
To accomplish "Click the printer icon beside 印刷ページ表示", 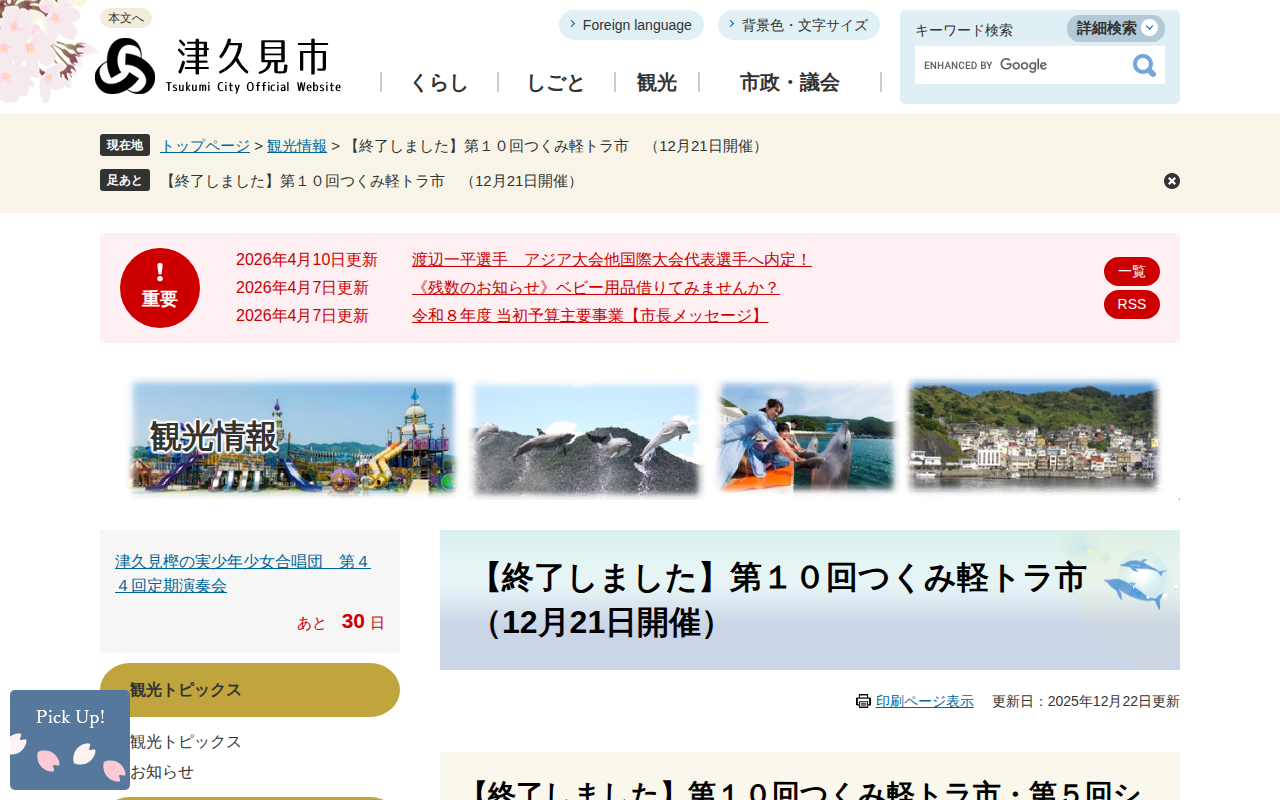I will (x=863, y=701).
